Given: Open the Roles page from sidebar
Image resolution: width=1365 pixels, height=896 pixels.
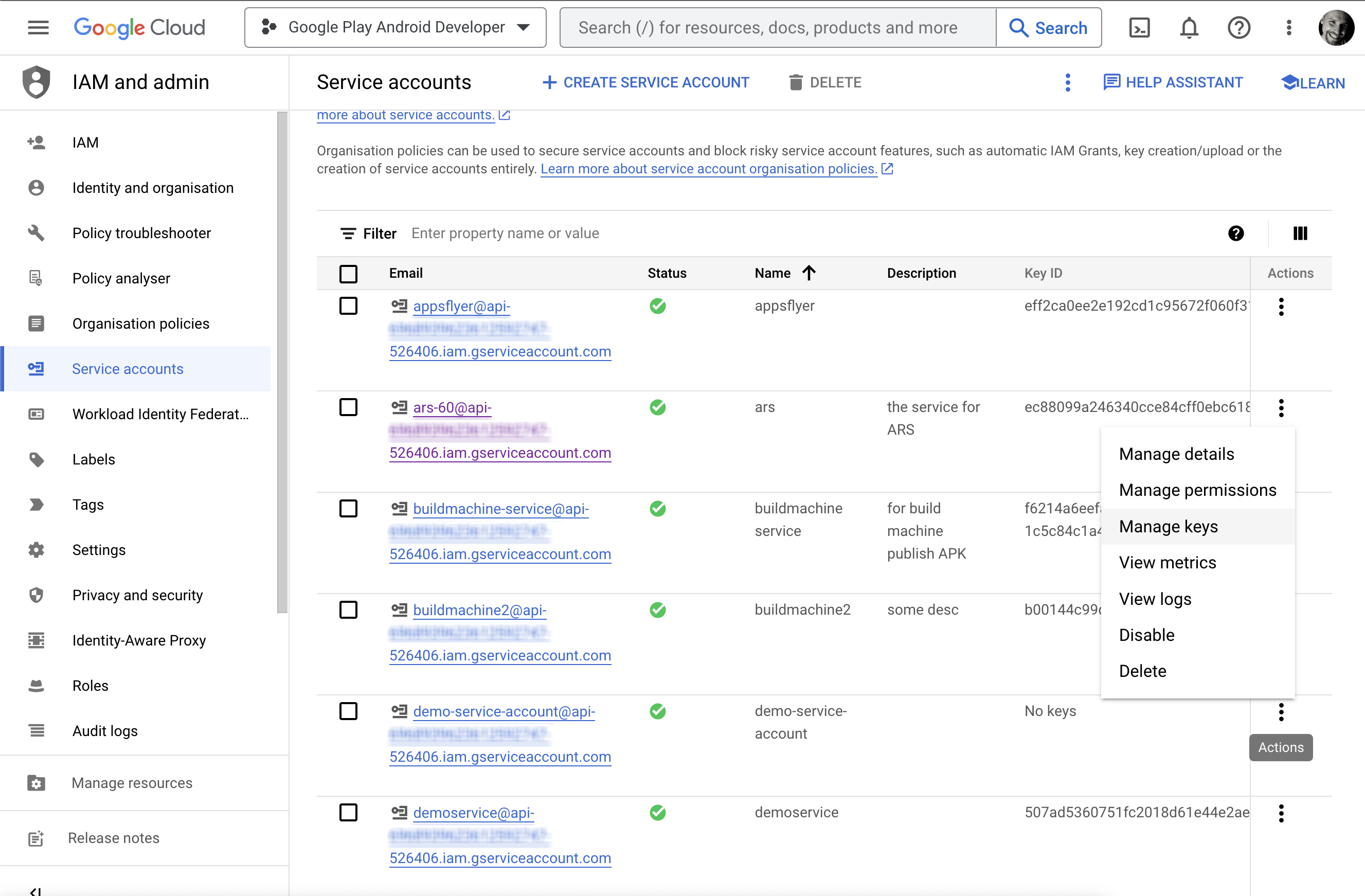Looking at the screenshot, I should coord(90,686).
